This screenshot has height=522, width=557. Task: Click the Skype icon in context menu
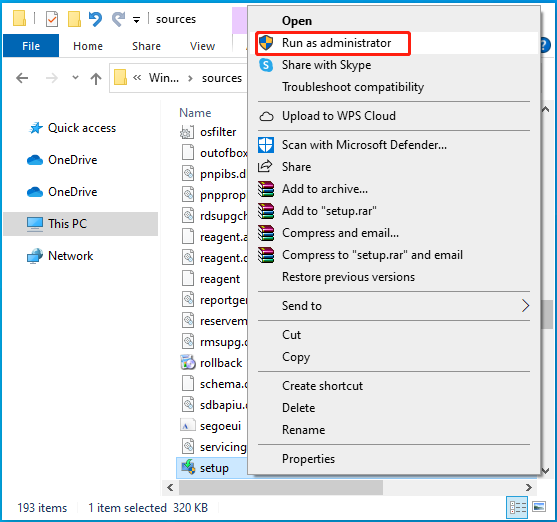point(266,65)
